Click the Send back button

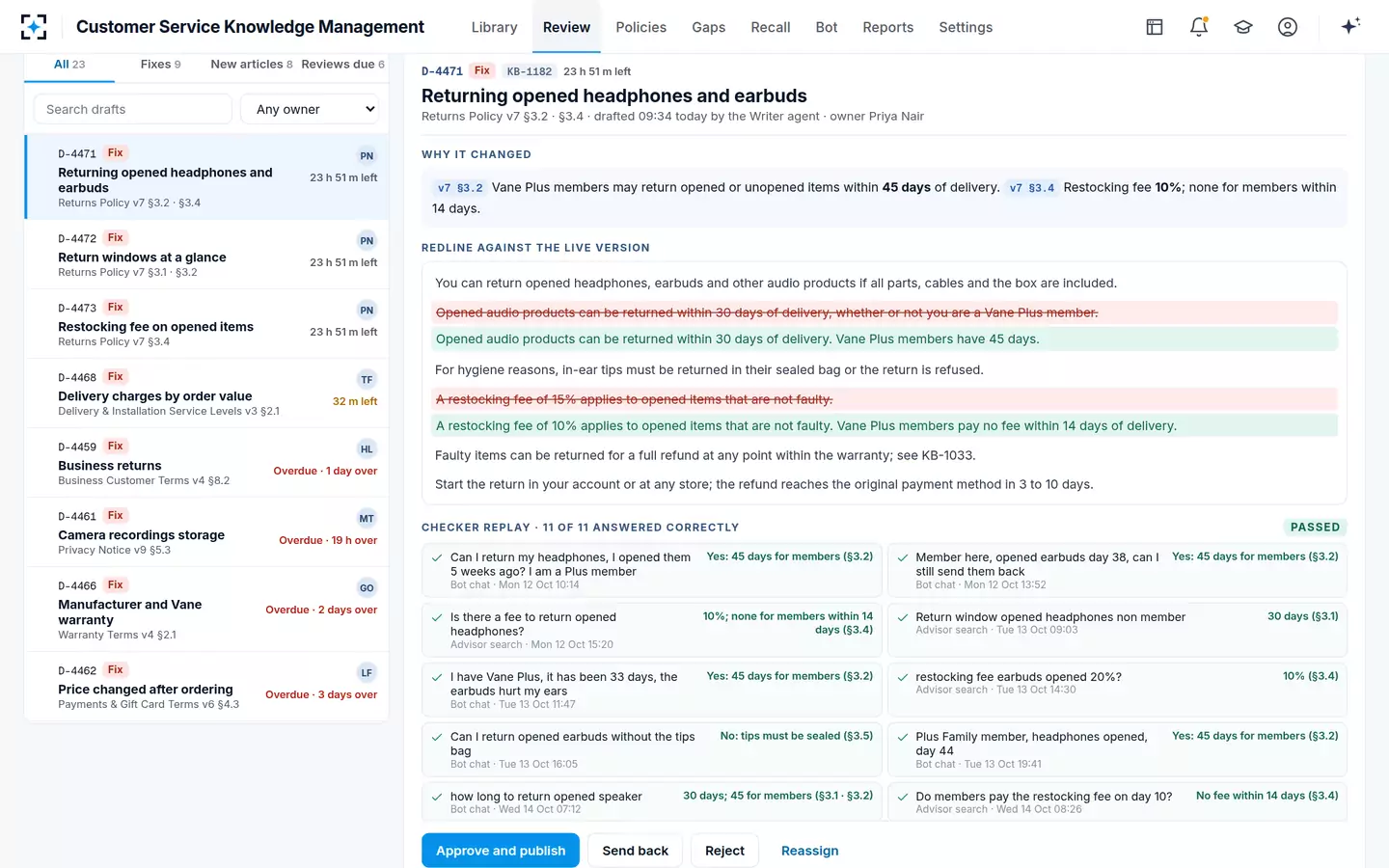(x=635, y=851)
